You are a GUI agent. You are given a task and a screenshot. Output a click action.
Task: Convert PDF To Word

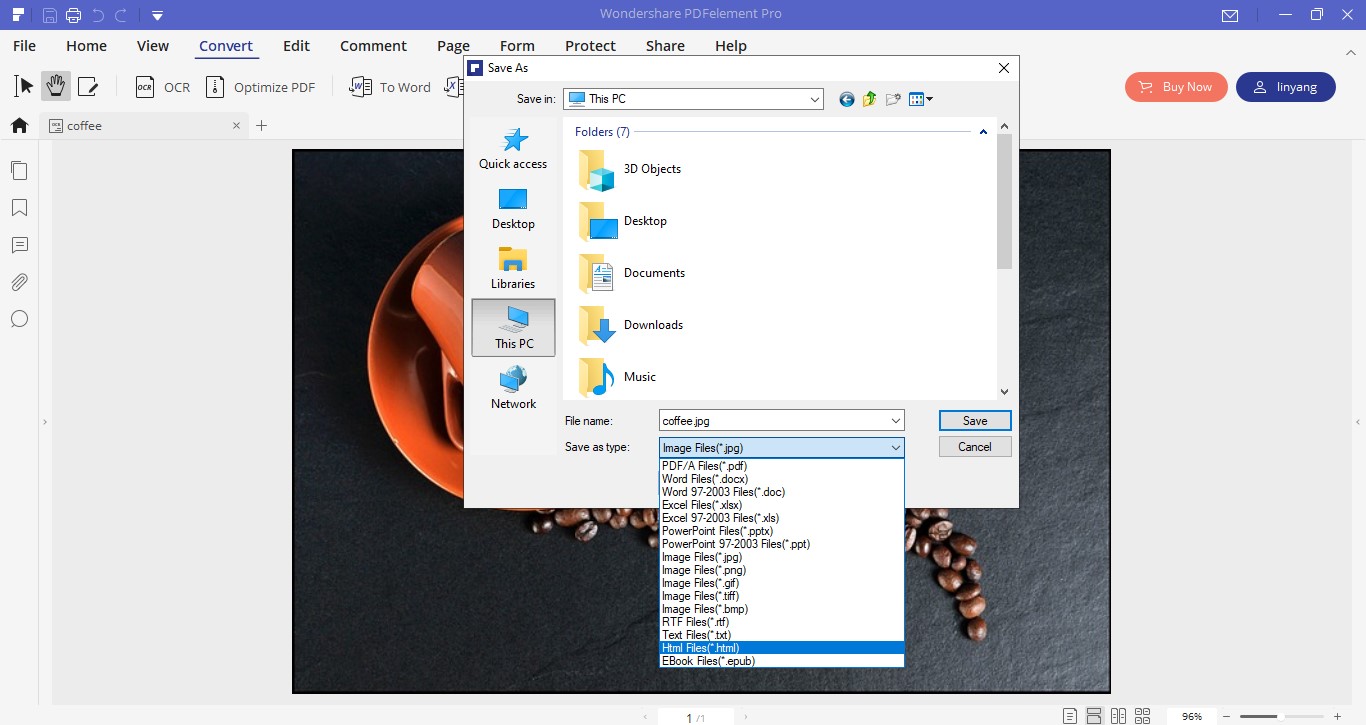[x=390, y=87]
